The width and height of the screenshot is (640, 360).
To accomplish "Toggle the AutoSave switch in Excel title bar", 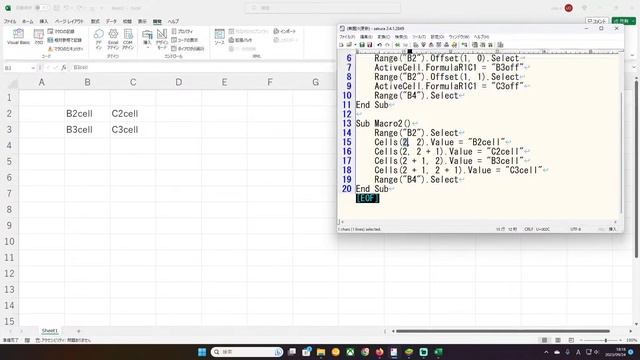I will (x=41, y=8).
